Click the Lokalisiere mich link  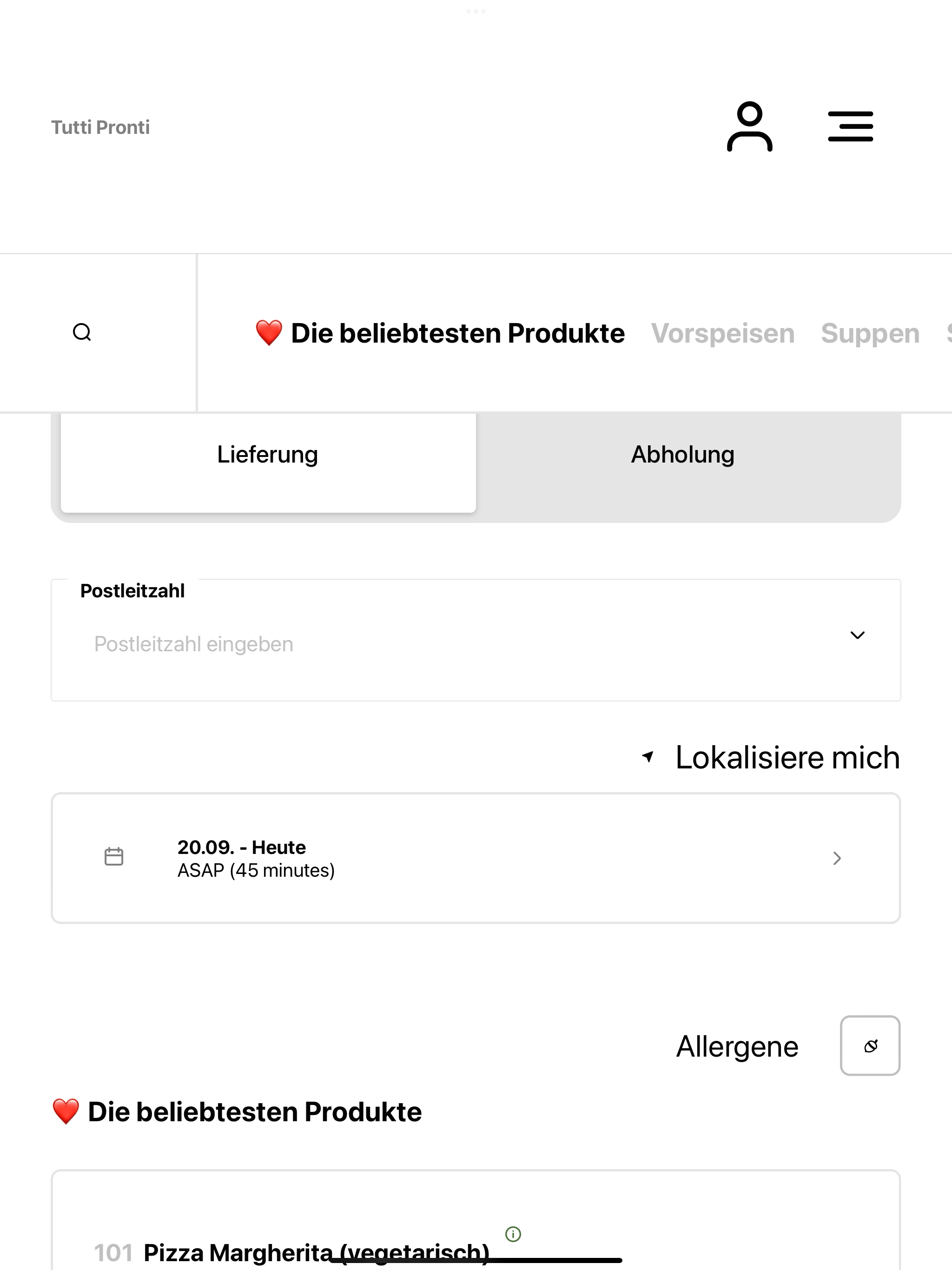tap(787, 757)
